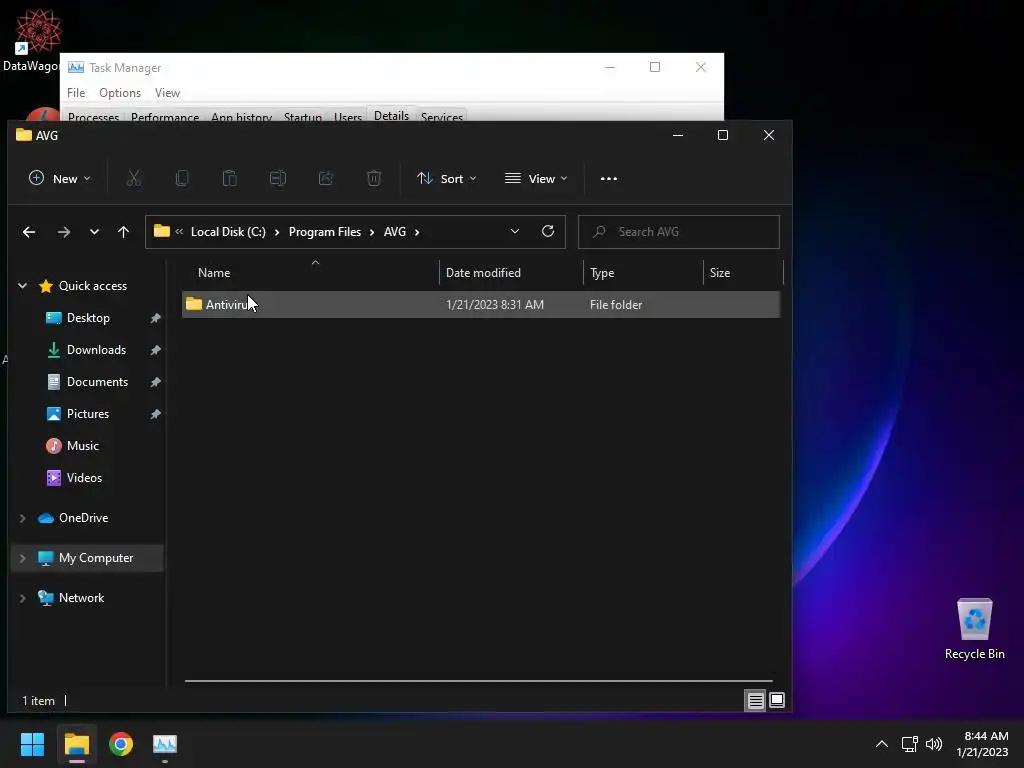
Task: Go back with the left arrow
Action: pos(29,232)
